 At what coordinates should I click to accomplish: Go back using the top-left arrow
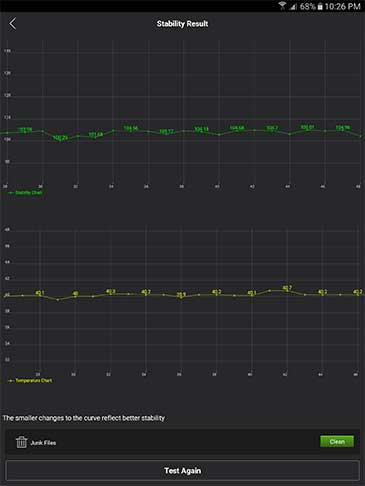[12, 24]
